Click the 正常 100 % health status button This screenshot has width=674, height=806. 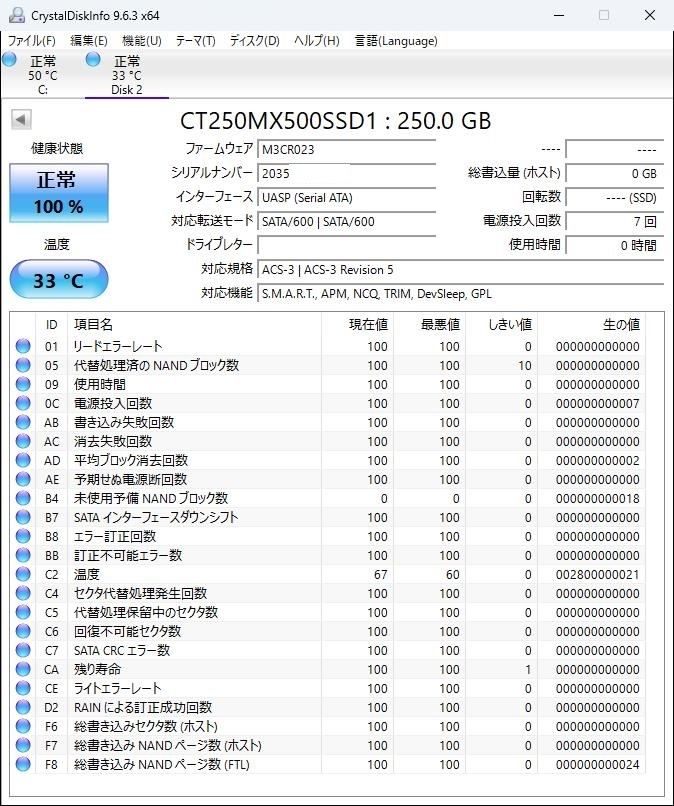[59, 193]
